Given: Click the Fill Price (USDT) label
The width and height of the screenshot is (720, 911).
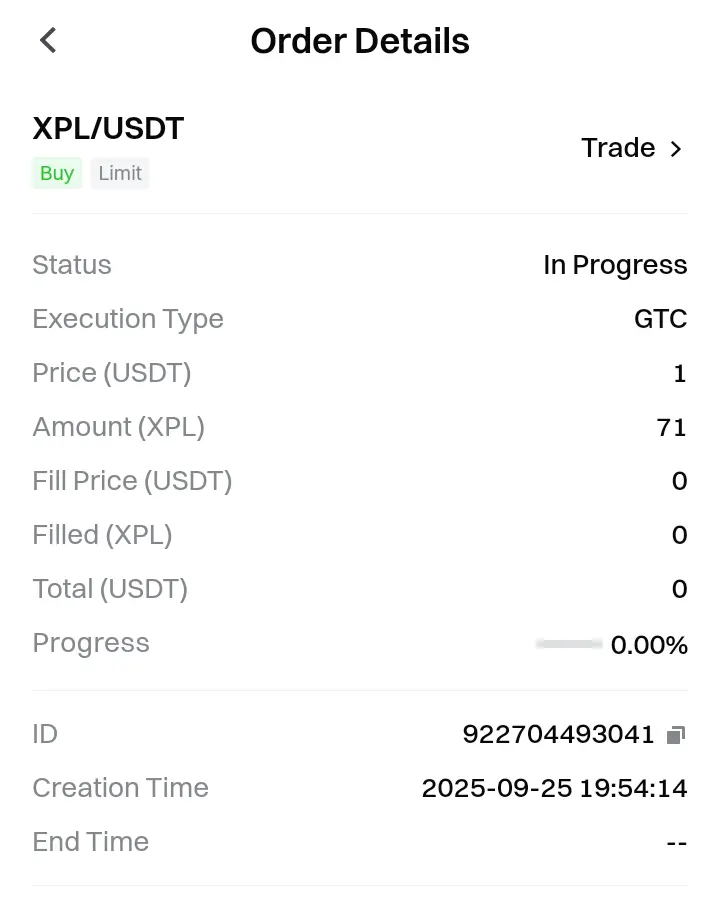Looking at the screenshot, I should click(x=132, y=481).
